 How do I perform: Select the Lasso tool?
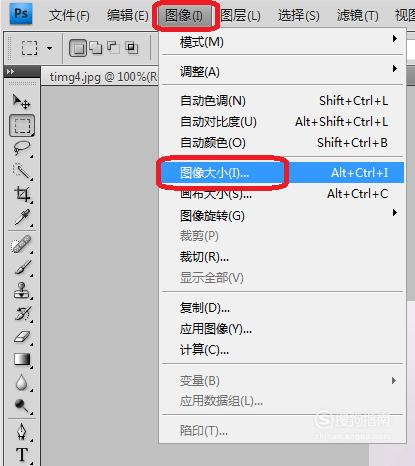22,148
